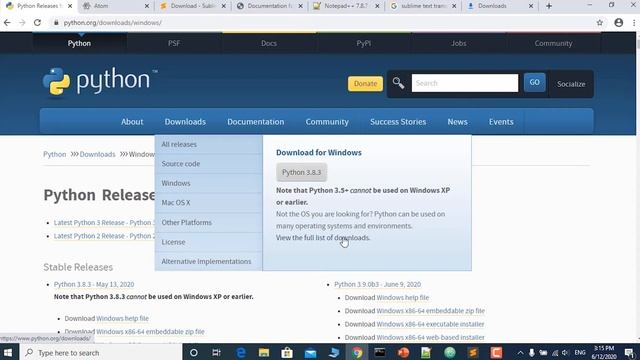Click Chrome icon on taskbar
Screen dimensions: 640x360
point(357,353)
